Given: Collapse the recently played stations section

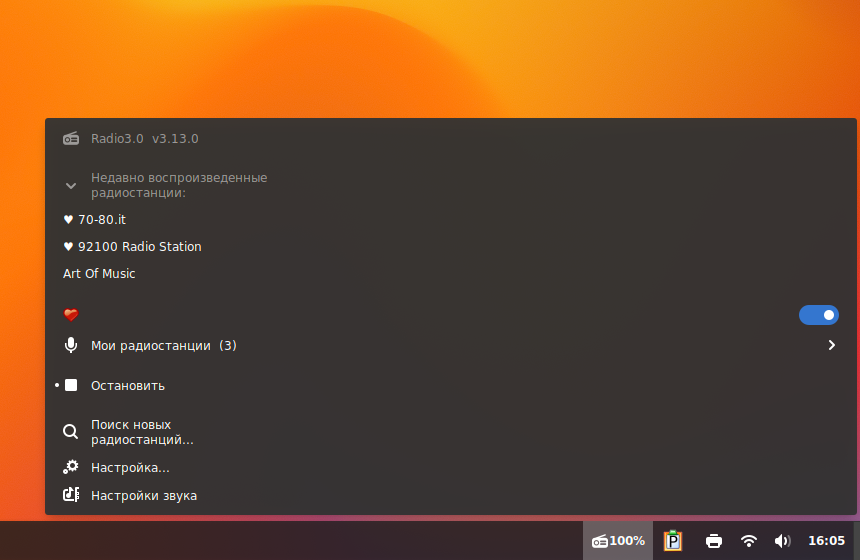Looking at the screenshot, I should tap(71, 186).
